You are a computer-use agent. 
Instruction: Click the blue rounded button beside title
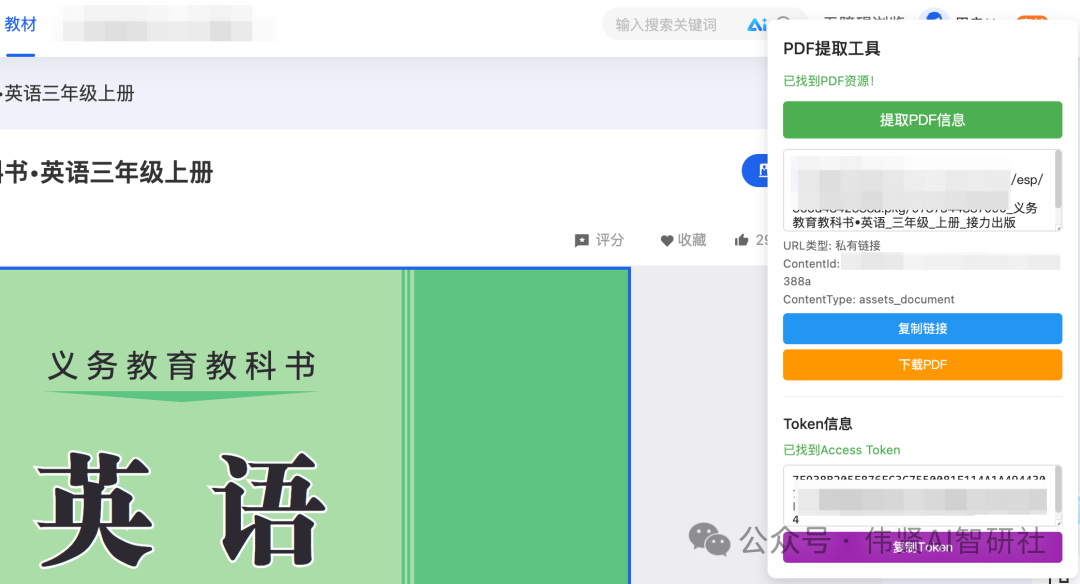[755, 170]
